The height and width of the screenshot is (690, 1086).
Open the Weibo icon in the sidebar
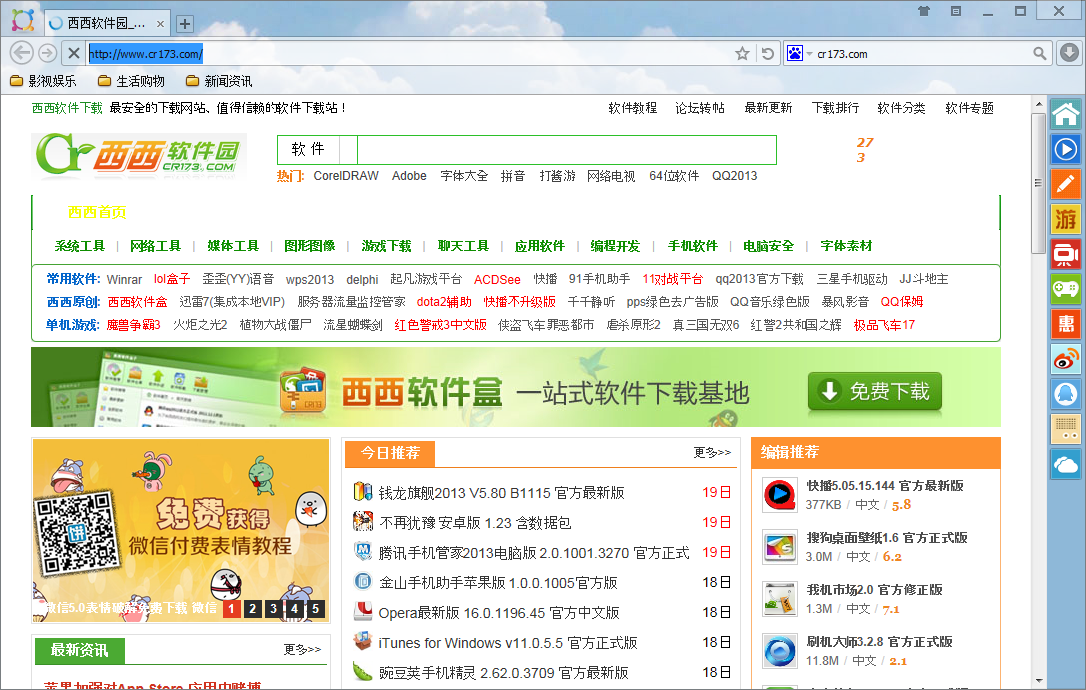tap(1066, 359)
